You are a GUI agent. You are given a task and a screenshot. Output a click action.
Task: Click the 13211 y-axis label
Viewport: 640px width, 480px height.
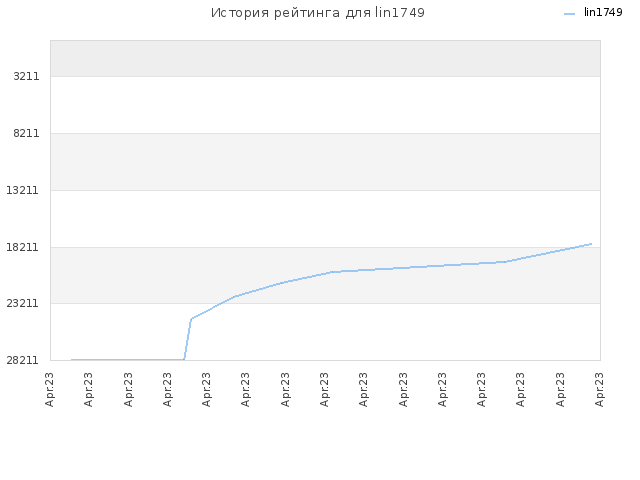22,190
